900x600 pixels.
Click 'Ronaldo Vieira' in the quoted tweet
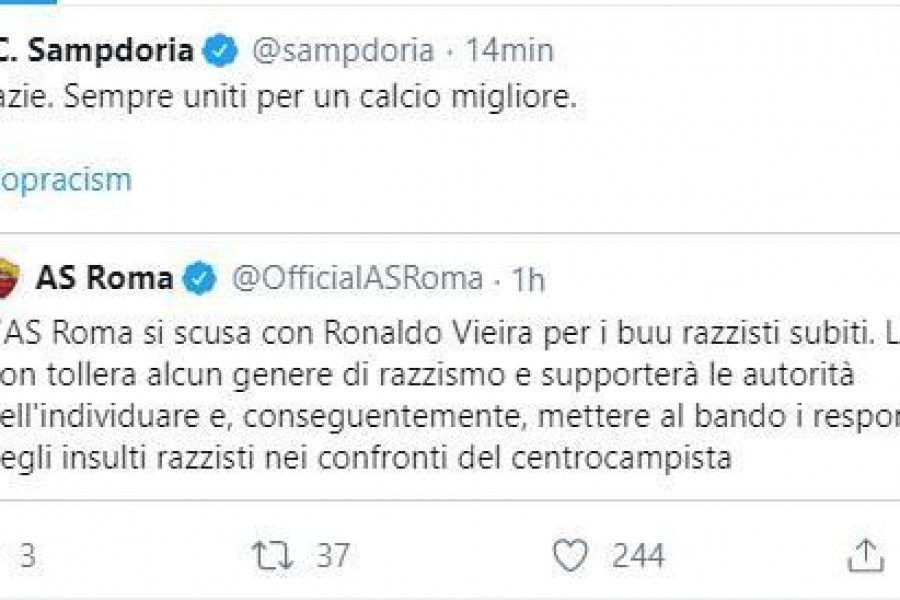(428, 333)
